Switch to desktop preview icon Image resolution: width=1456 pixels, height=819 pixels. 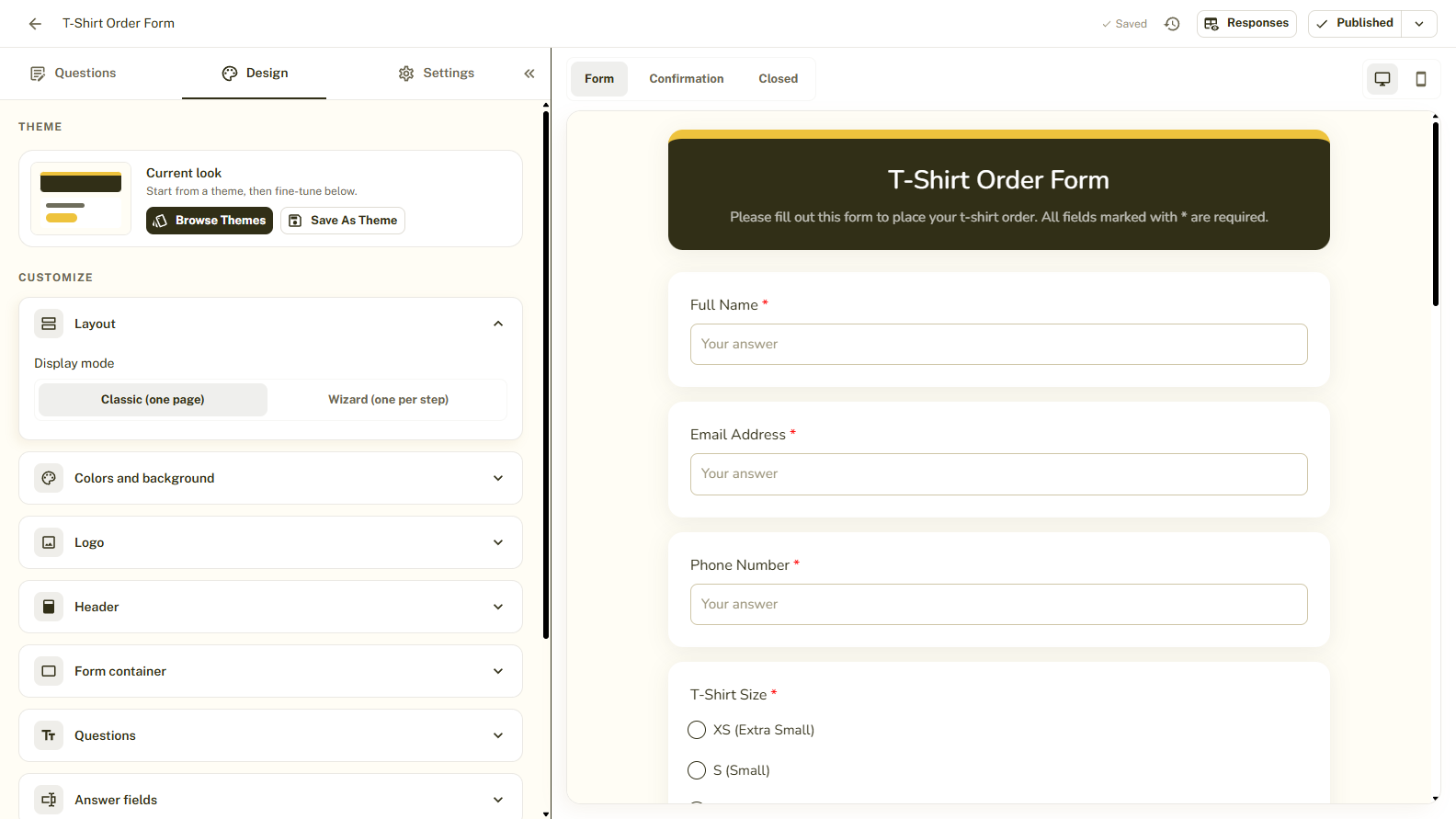1382,79
